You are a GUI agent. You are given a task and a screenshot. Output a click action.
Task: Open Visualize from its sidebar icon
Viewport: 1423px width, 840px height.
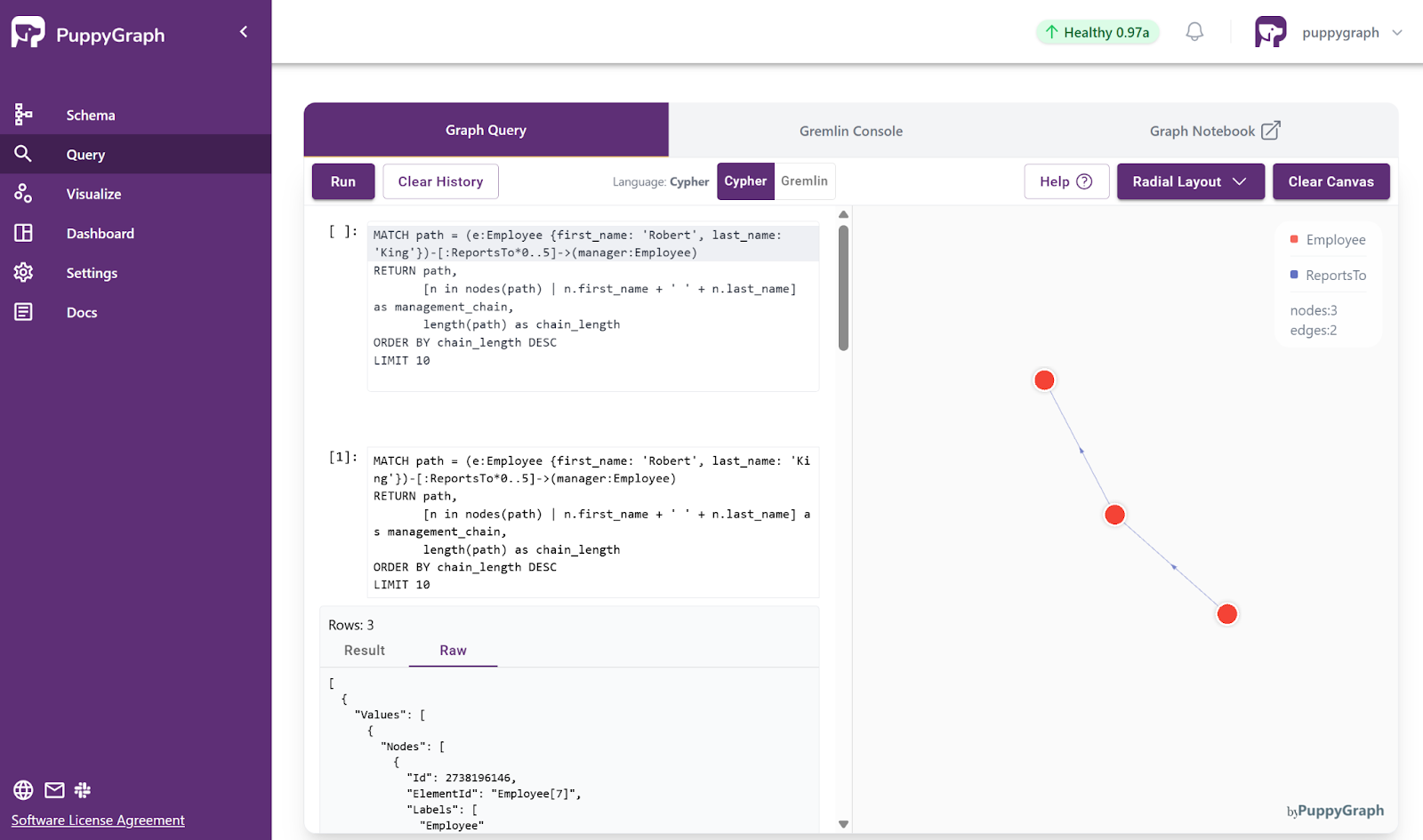[23, 193]
